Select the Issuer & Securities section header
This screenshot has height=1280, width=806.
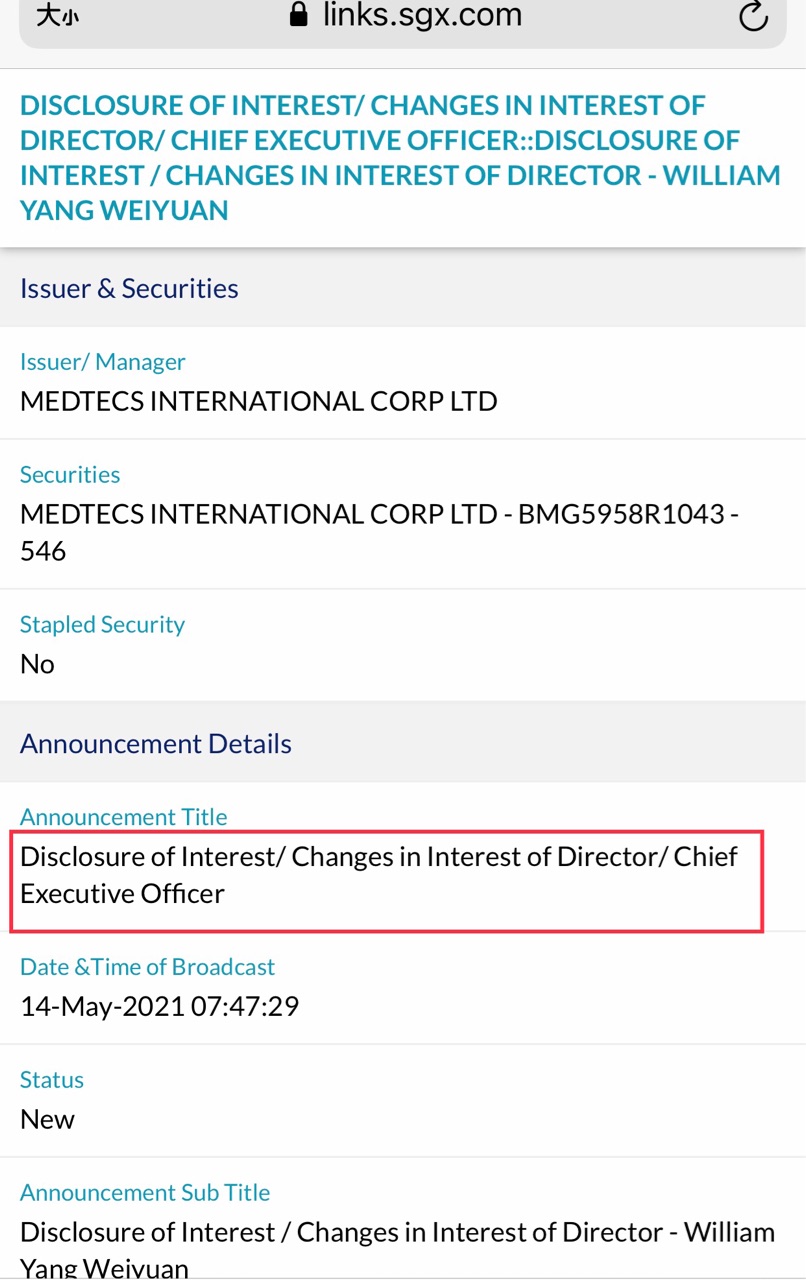click(129, 289)
